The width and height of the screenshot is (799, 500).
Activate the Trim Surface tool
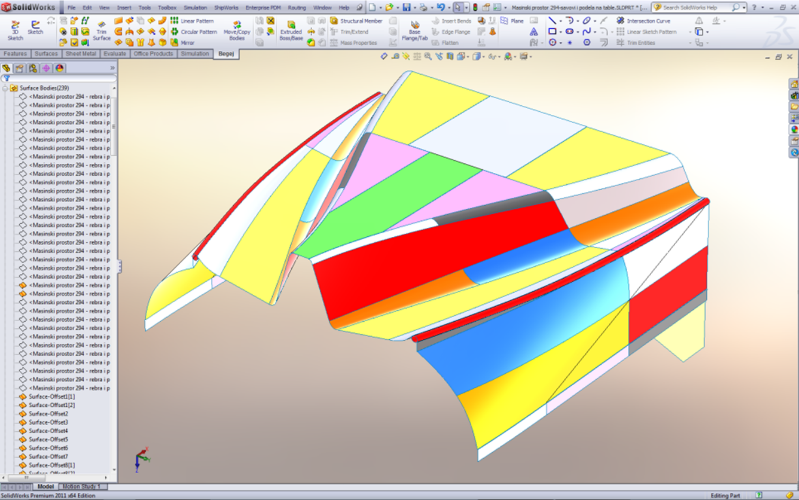point(102,30)
